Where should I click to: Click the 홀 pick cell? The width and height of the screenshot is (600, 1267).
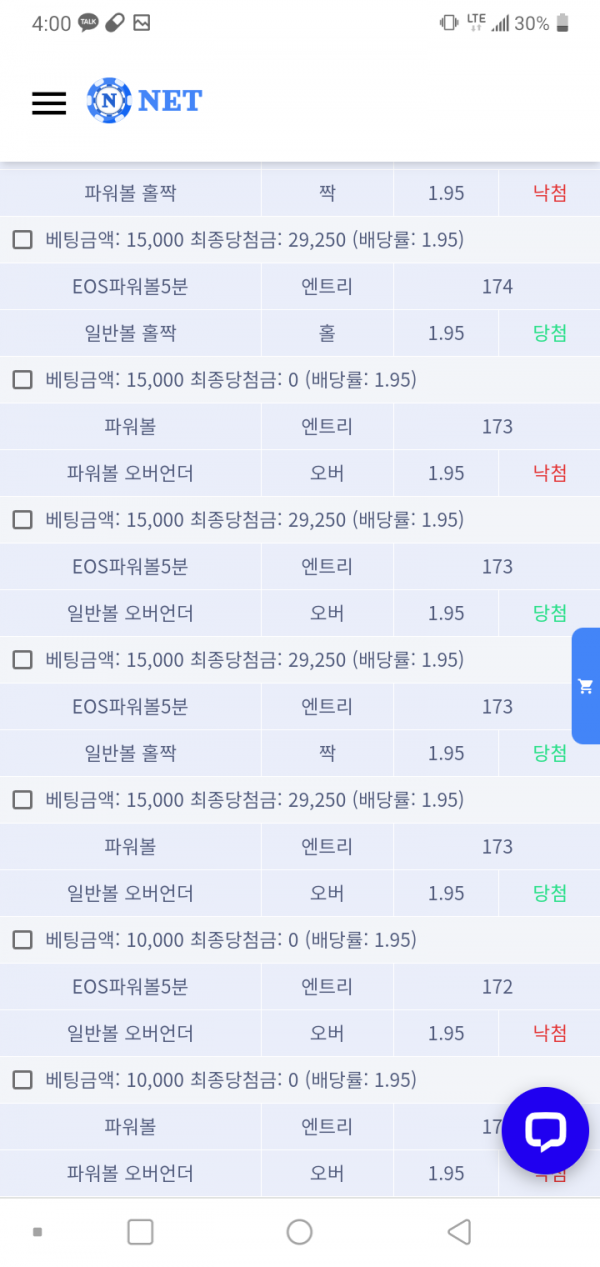point(327,333)
